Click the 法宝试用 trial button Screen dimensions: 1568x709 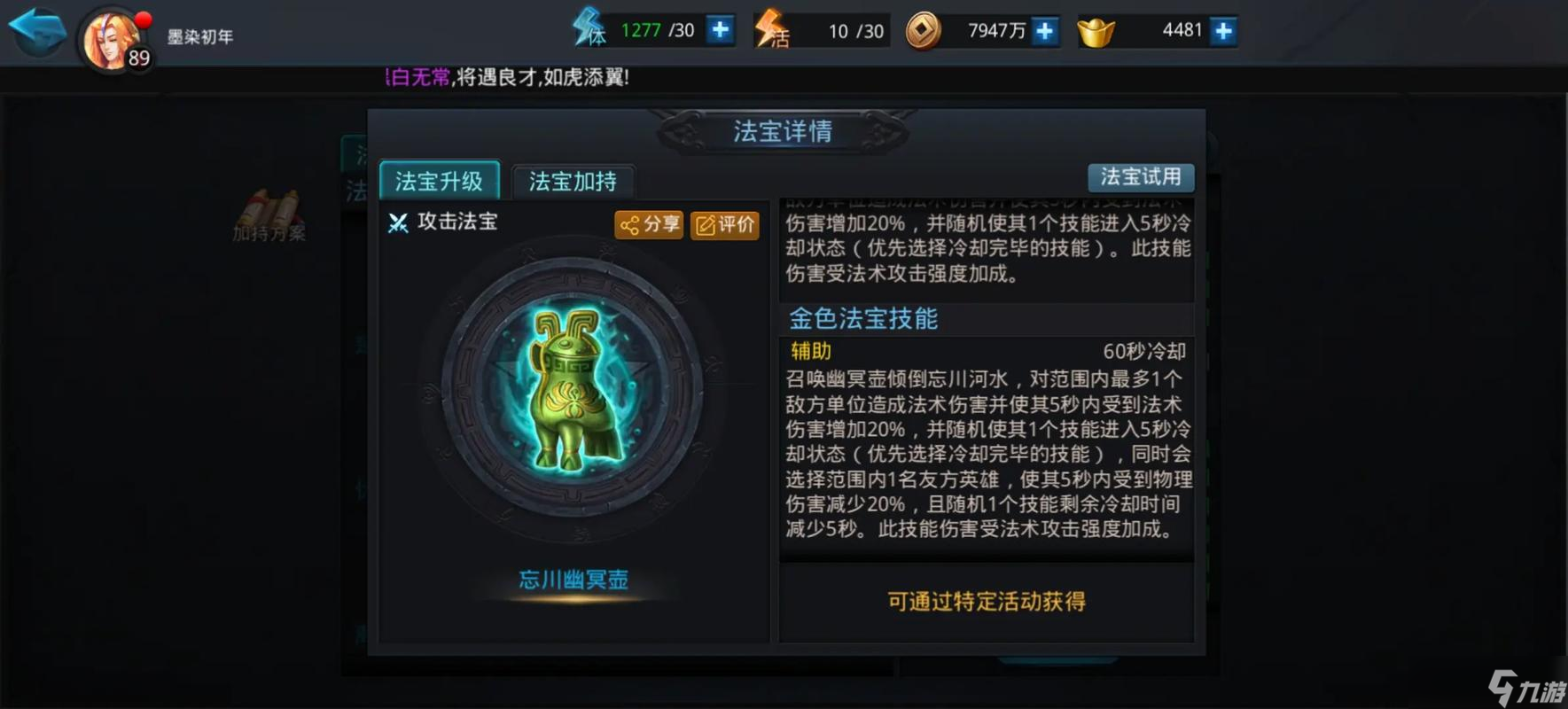click(1141, 177)
